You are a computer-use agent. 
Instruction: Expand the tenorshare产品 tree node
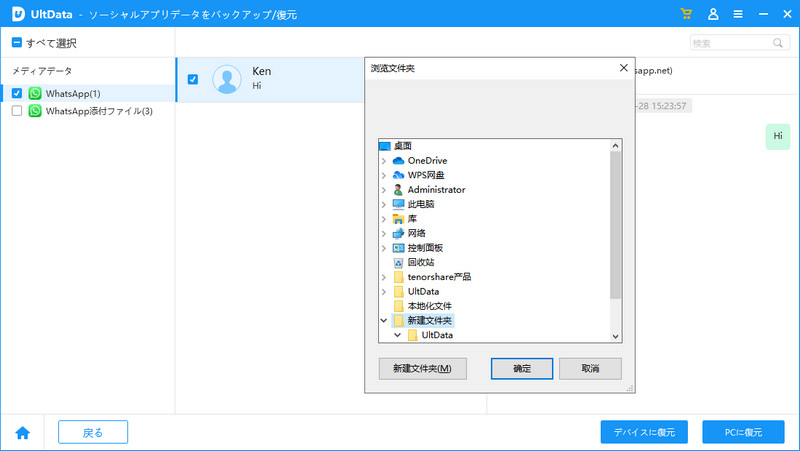pyautogui.click(x=384, y=277)
